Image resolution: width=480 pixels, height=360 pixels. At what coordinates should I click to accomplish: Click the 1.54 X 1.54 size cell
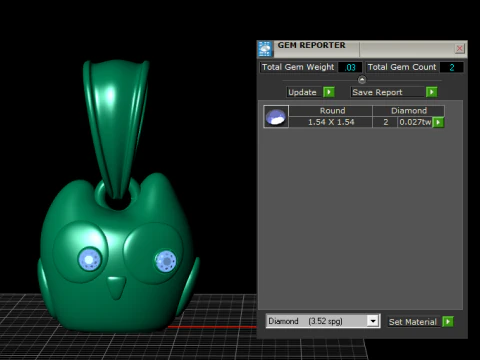click(331, 122)
